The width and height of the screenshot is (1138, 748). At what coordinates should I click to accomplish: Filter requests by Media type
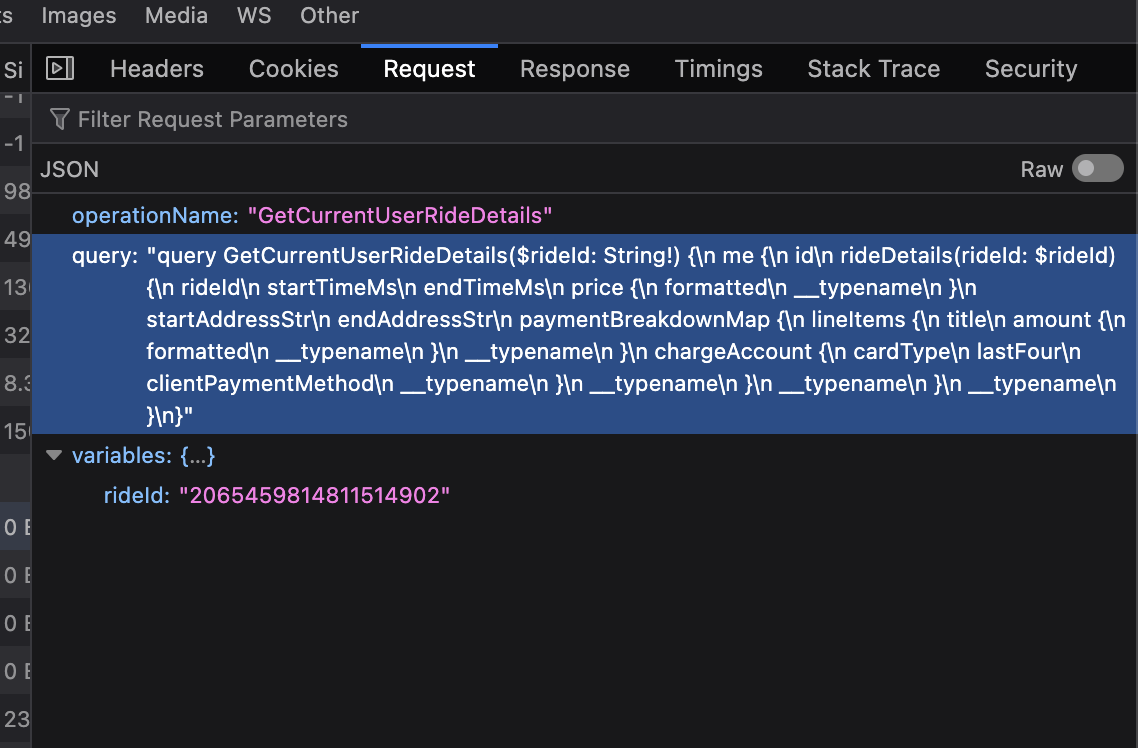(176, 16)
